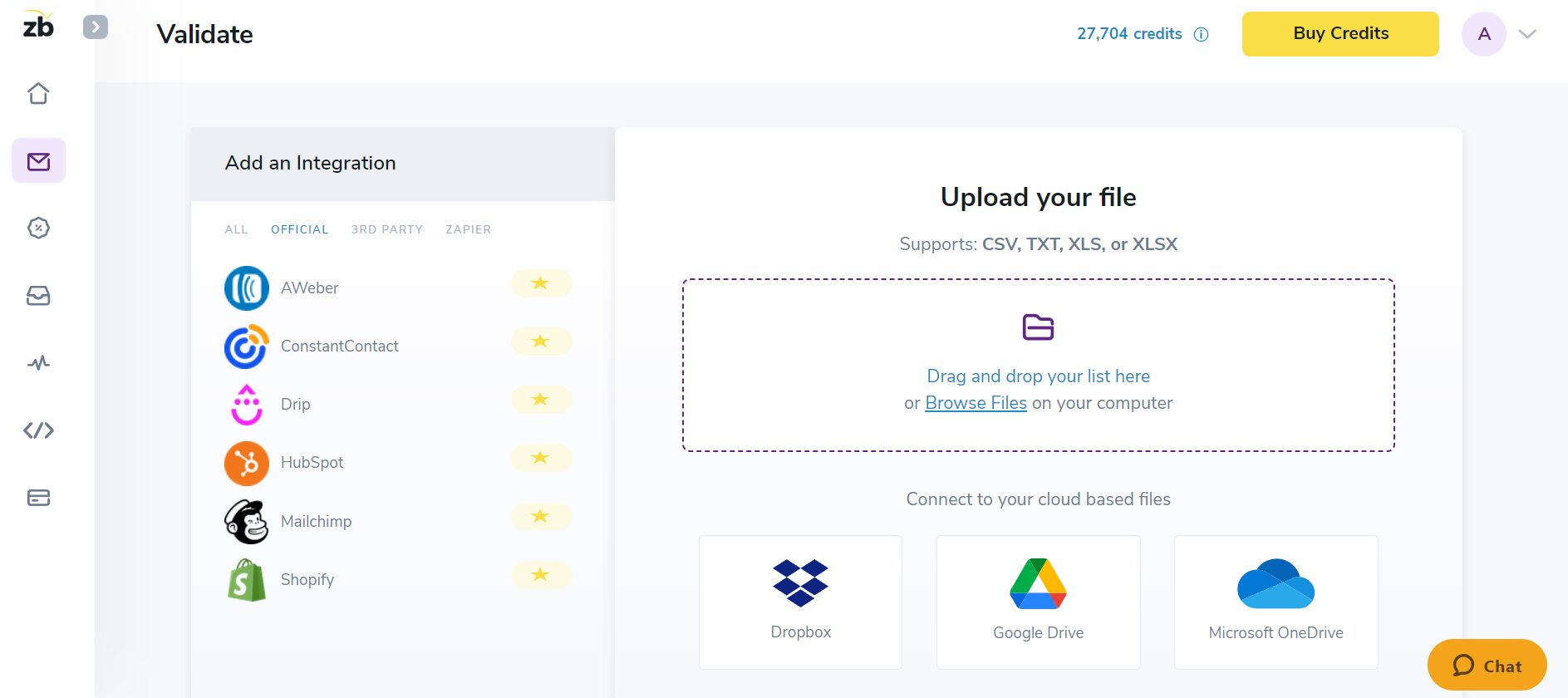The height and width of the screenshot is (698, 1568).
Task: Select the ALL integrations tab
Action: coord(236,229)
